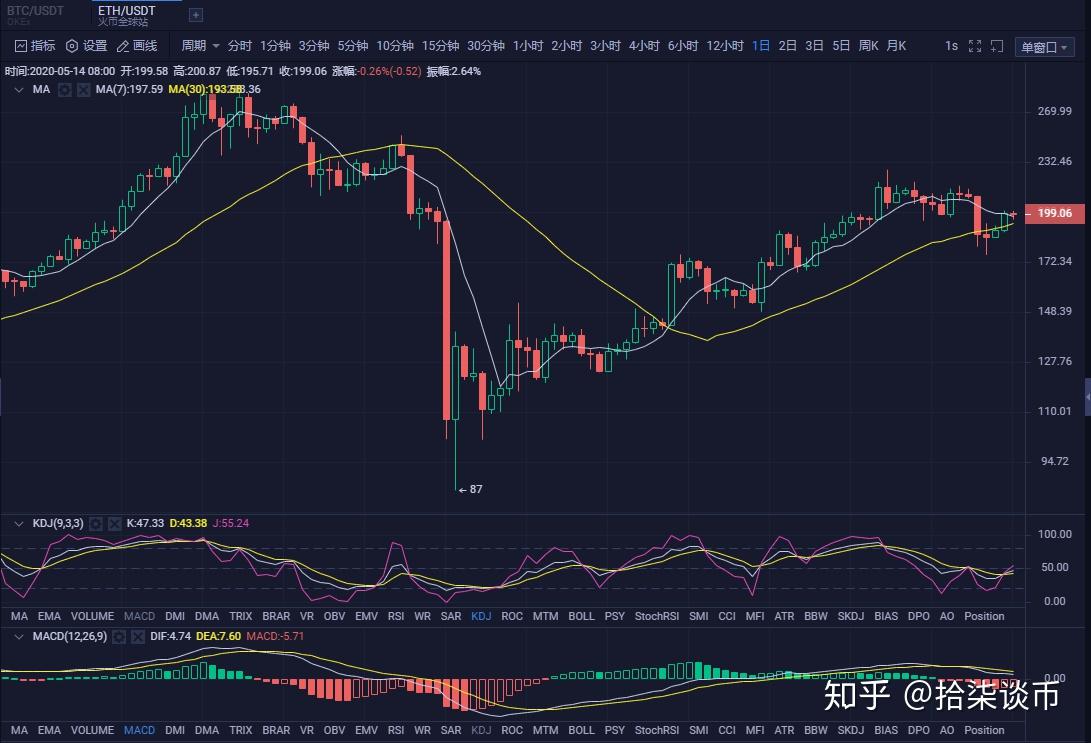Click the K:47.33 legend value
The image size is (1091, 743).
[x=145, y=523]
